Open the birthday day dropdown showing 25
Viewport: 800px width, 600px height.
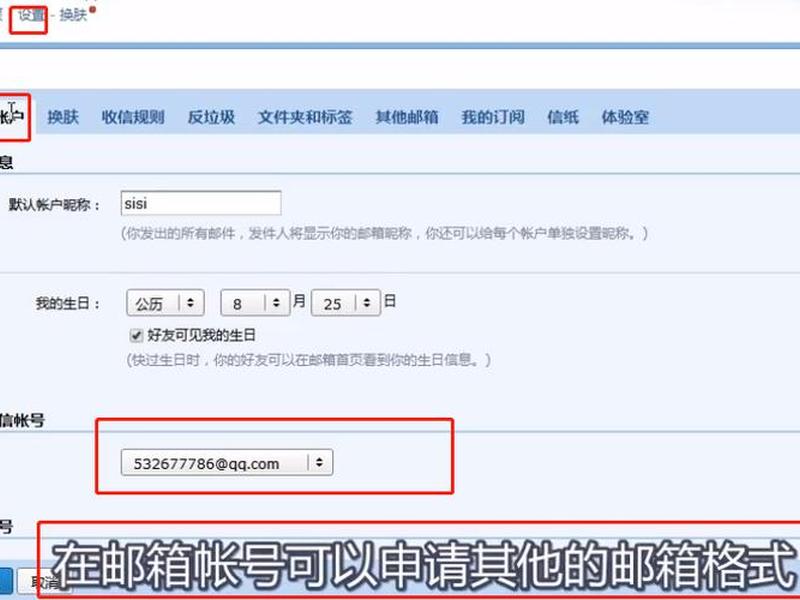click(x=346, y=303)
